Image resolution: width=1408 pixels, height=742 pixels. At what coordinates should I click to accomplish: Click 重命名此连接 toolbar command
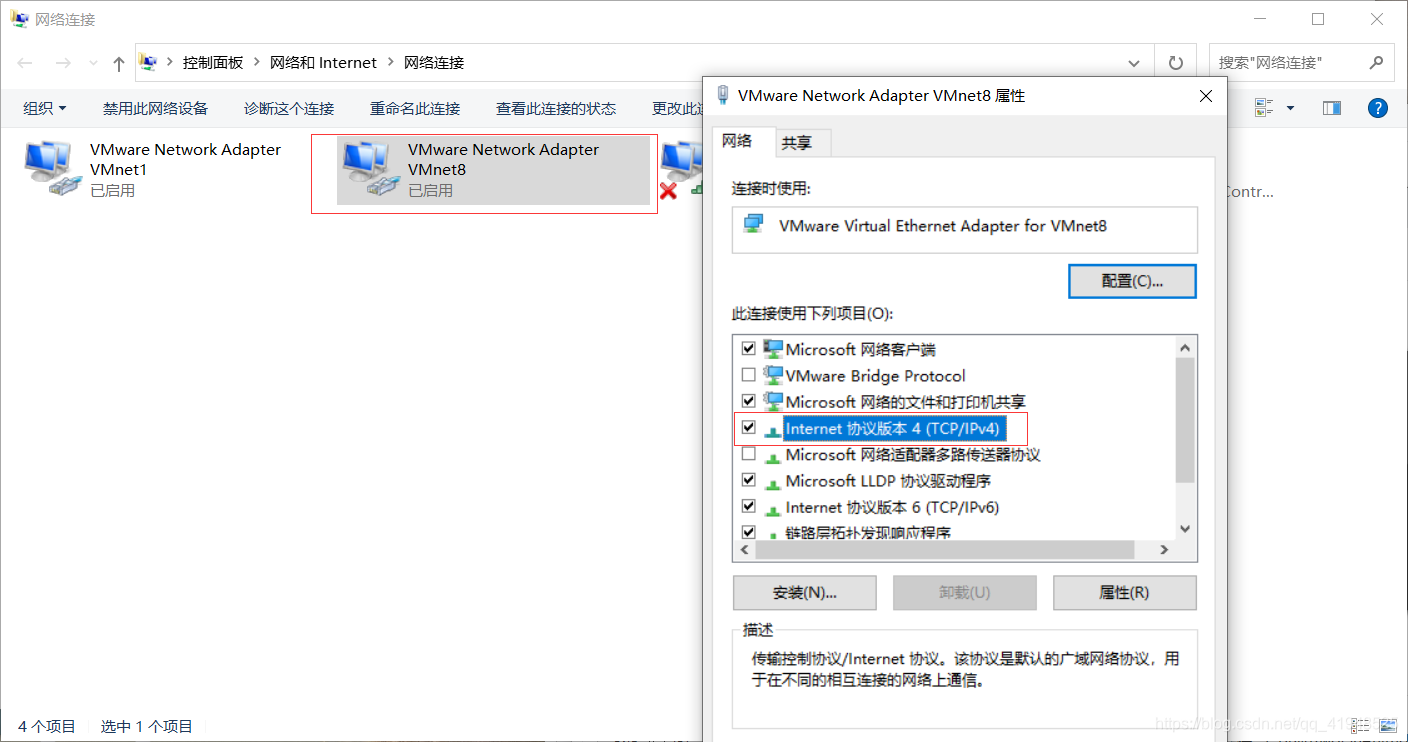click(415, 108)
